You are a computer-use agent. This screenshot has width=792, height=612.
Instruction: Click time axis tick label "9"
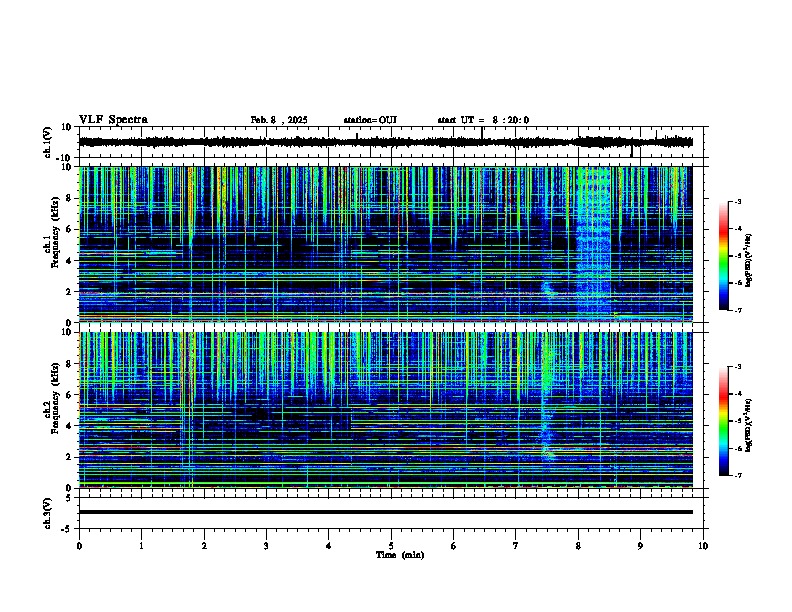point(640,546)
